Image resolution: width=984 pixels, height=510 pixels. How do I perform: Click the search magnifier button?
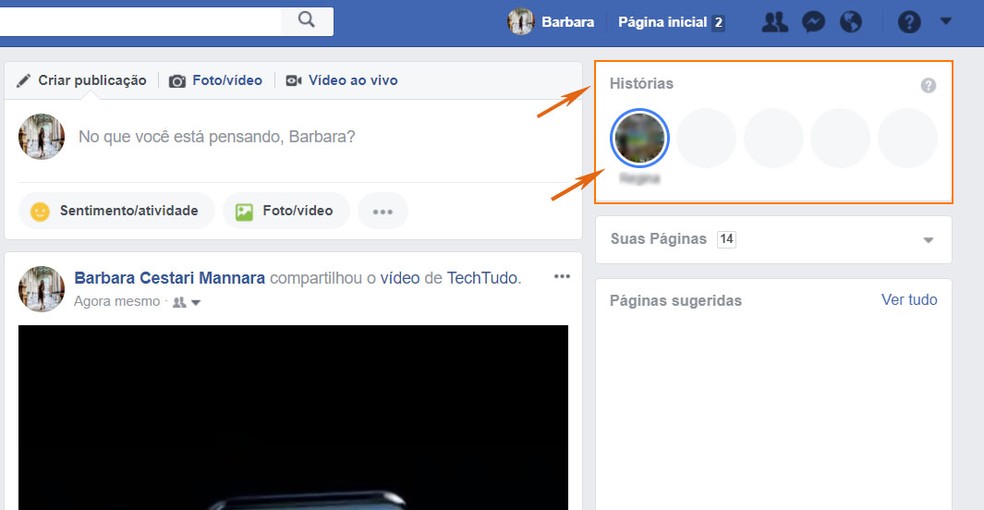tap(307, 21)
